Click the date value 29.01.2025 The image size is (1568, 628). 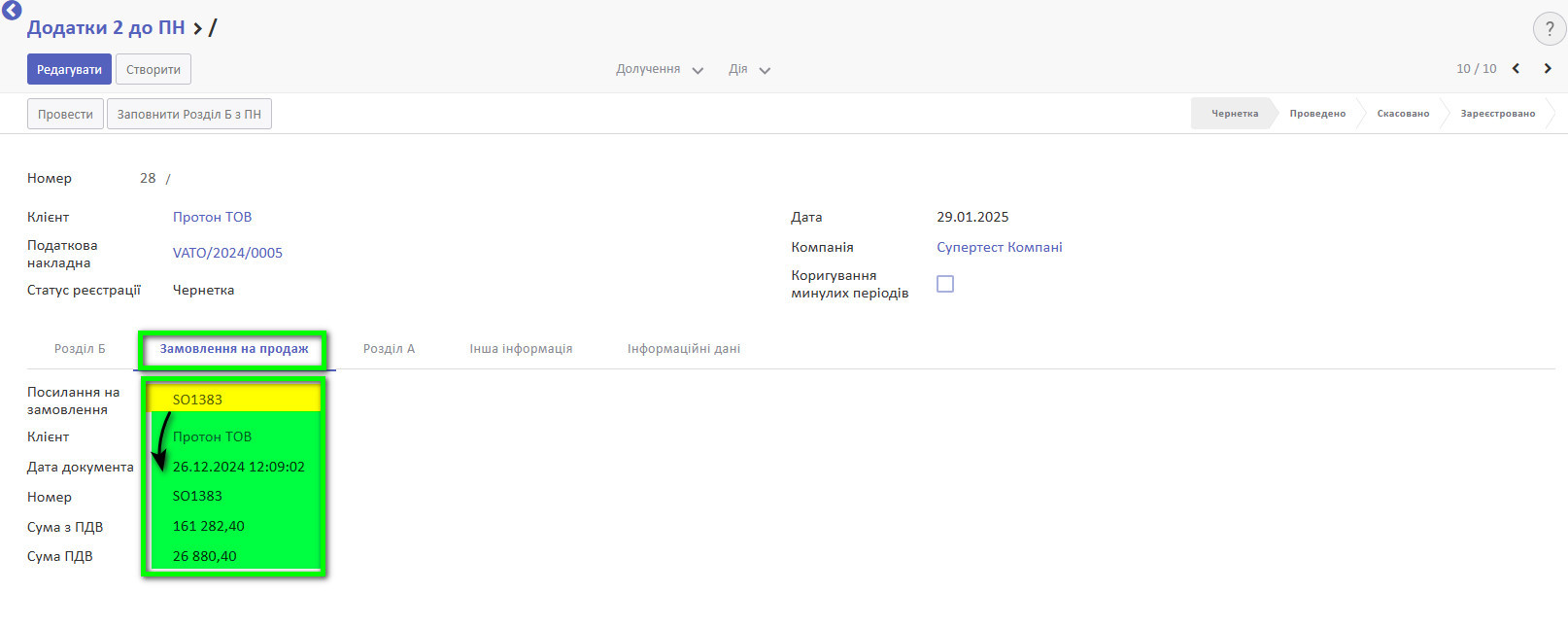(x=972, y=217)
